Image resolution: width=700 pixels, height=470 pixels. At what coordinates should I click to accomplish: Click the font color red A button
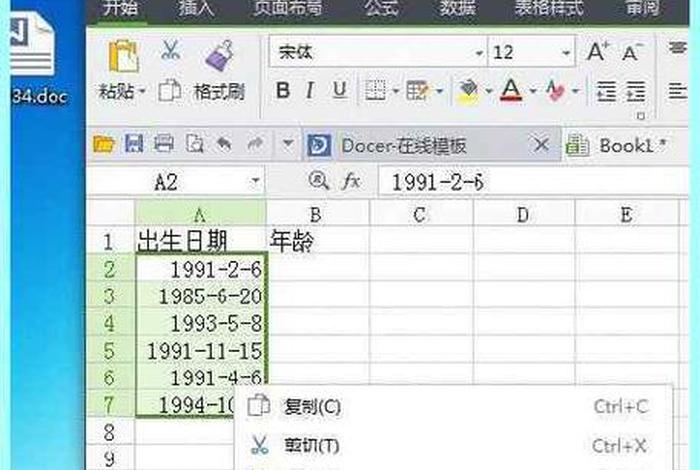point(511,91)
